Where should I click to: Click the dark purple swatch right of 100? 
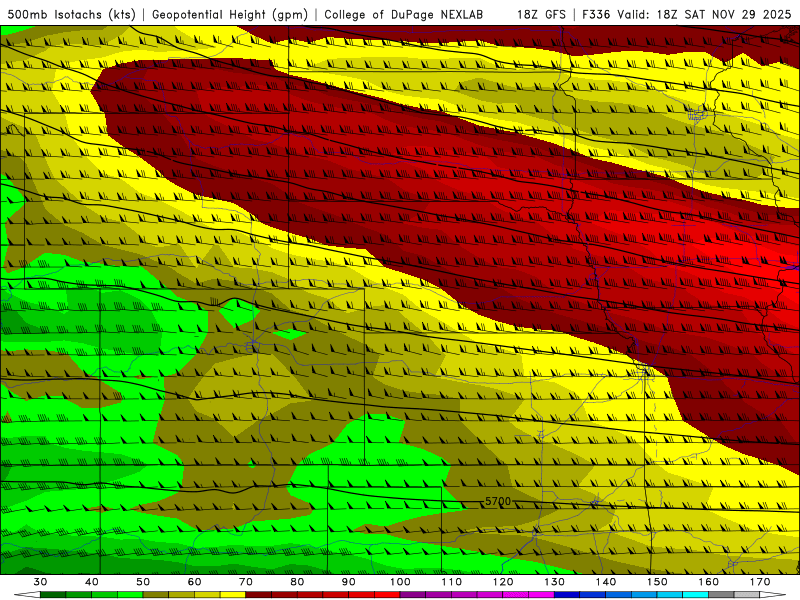pyautogui.click(x=413, y=594)
